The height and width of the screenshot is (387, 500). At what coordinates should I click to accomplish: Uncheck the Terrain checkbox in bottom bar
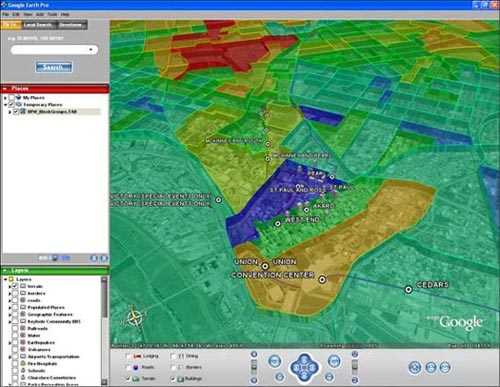point(128,379)
